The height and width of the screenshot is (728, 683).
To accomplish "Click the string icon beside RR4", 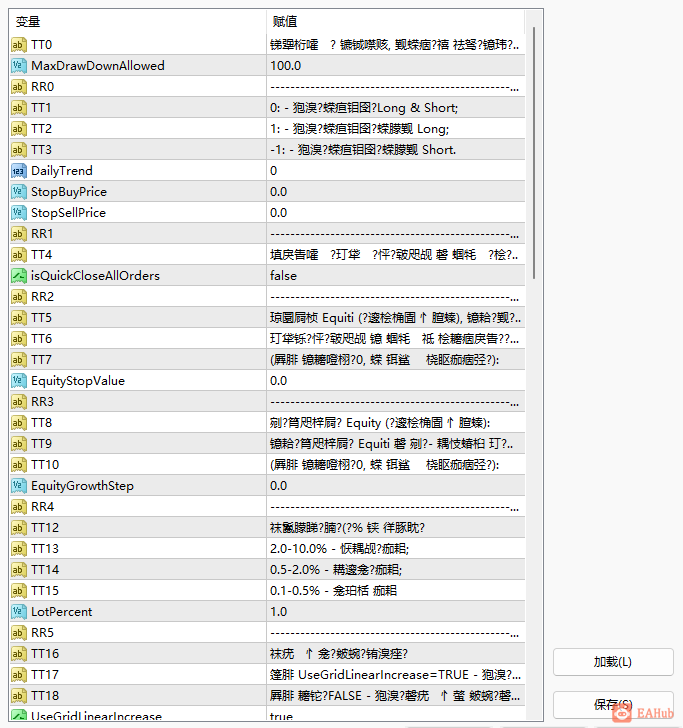I will (x=19, y=507).
